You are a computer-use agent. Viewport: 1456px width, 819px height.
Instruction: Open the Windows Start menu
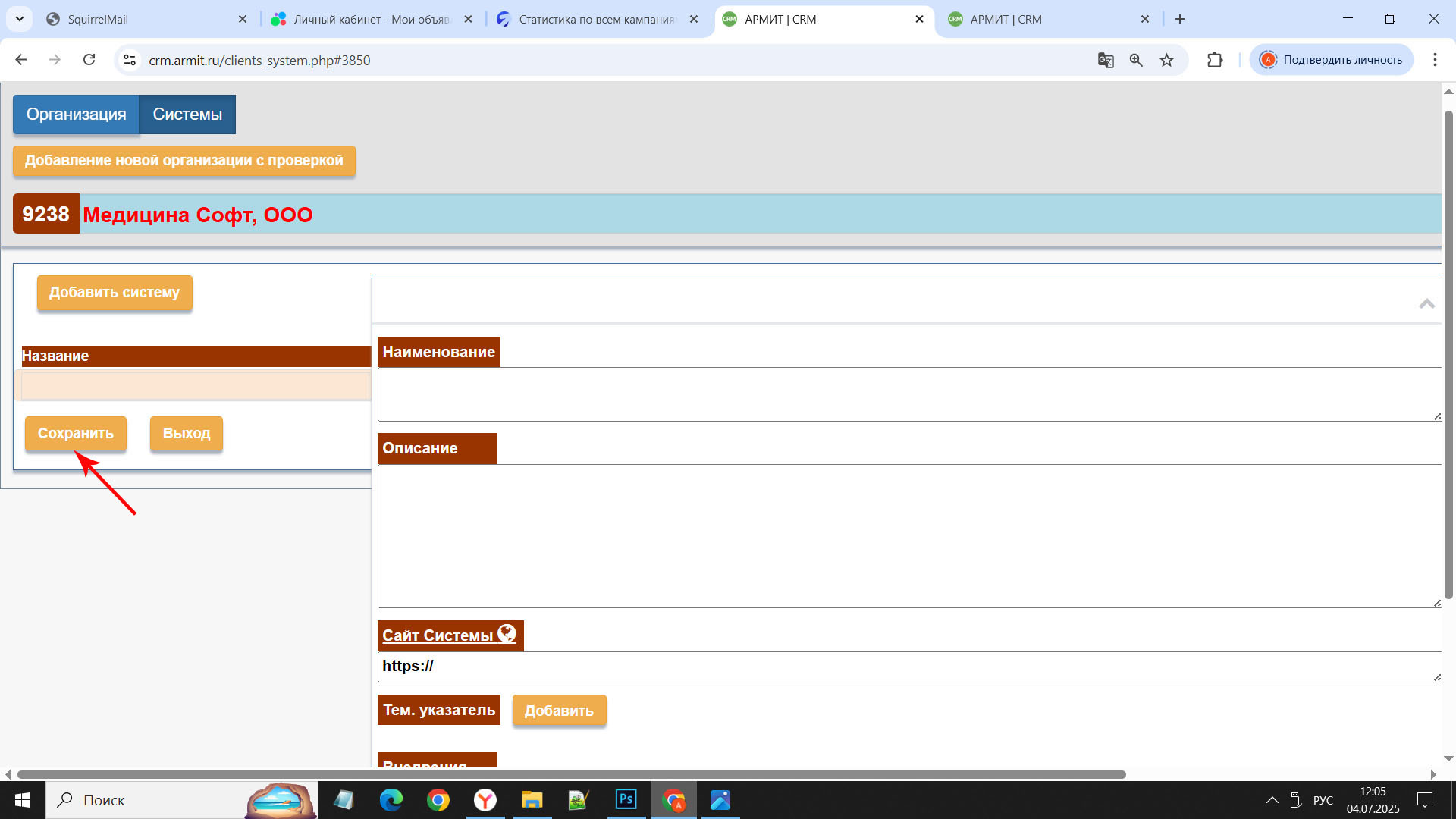23,800
